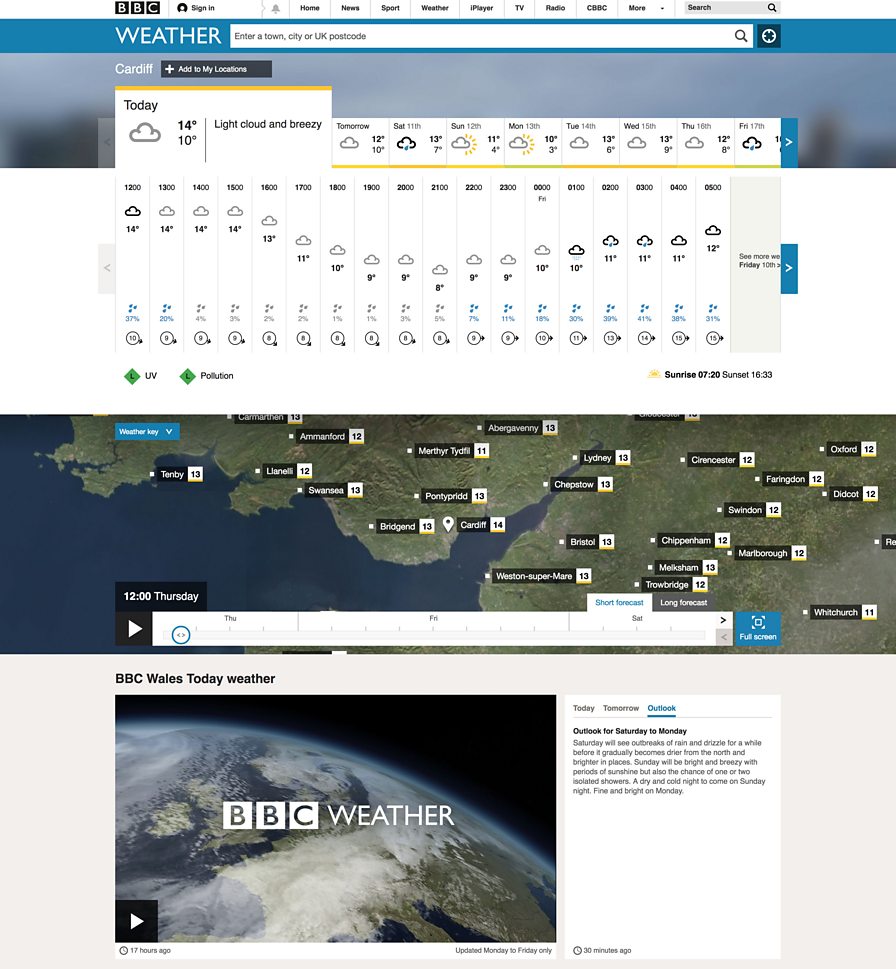The image size is (896, 969).
Task: Play the BBC Wales Today weather video
Action: 136,921
